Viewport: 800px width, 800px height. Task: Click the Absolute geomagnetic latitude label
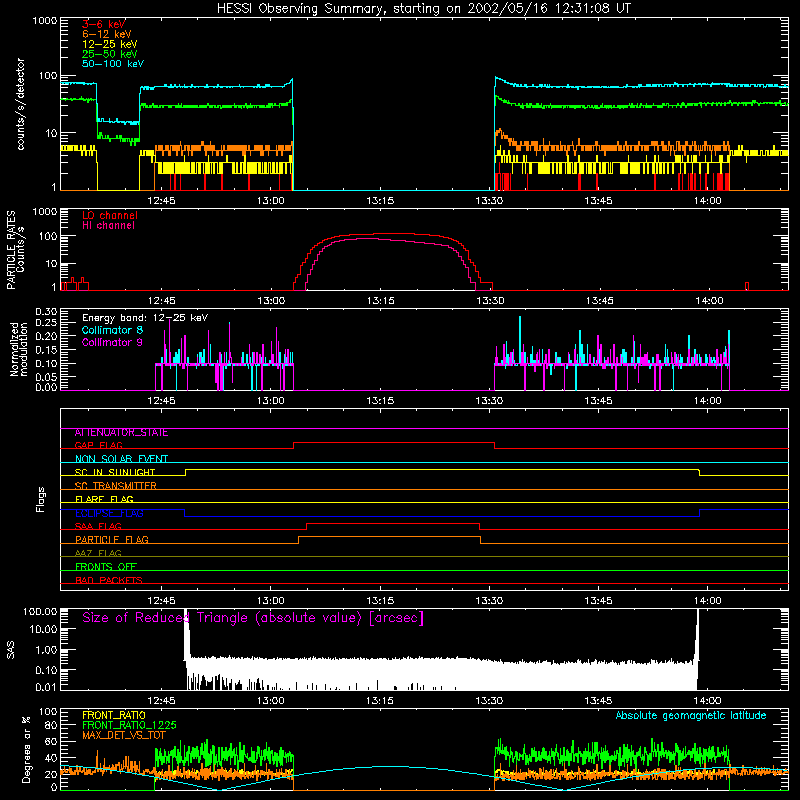click(691, 715)
